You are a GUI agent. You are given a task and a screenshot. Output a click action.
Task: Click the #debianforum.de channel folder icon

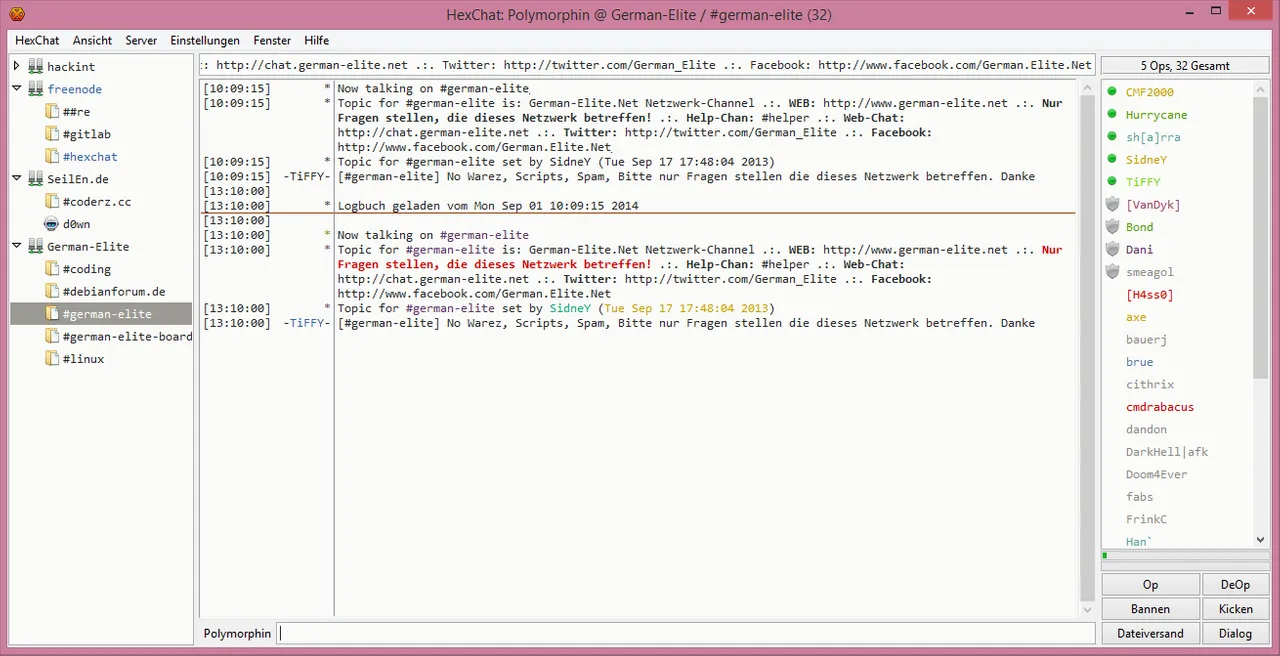point(52,292)
